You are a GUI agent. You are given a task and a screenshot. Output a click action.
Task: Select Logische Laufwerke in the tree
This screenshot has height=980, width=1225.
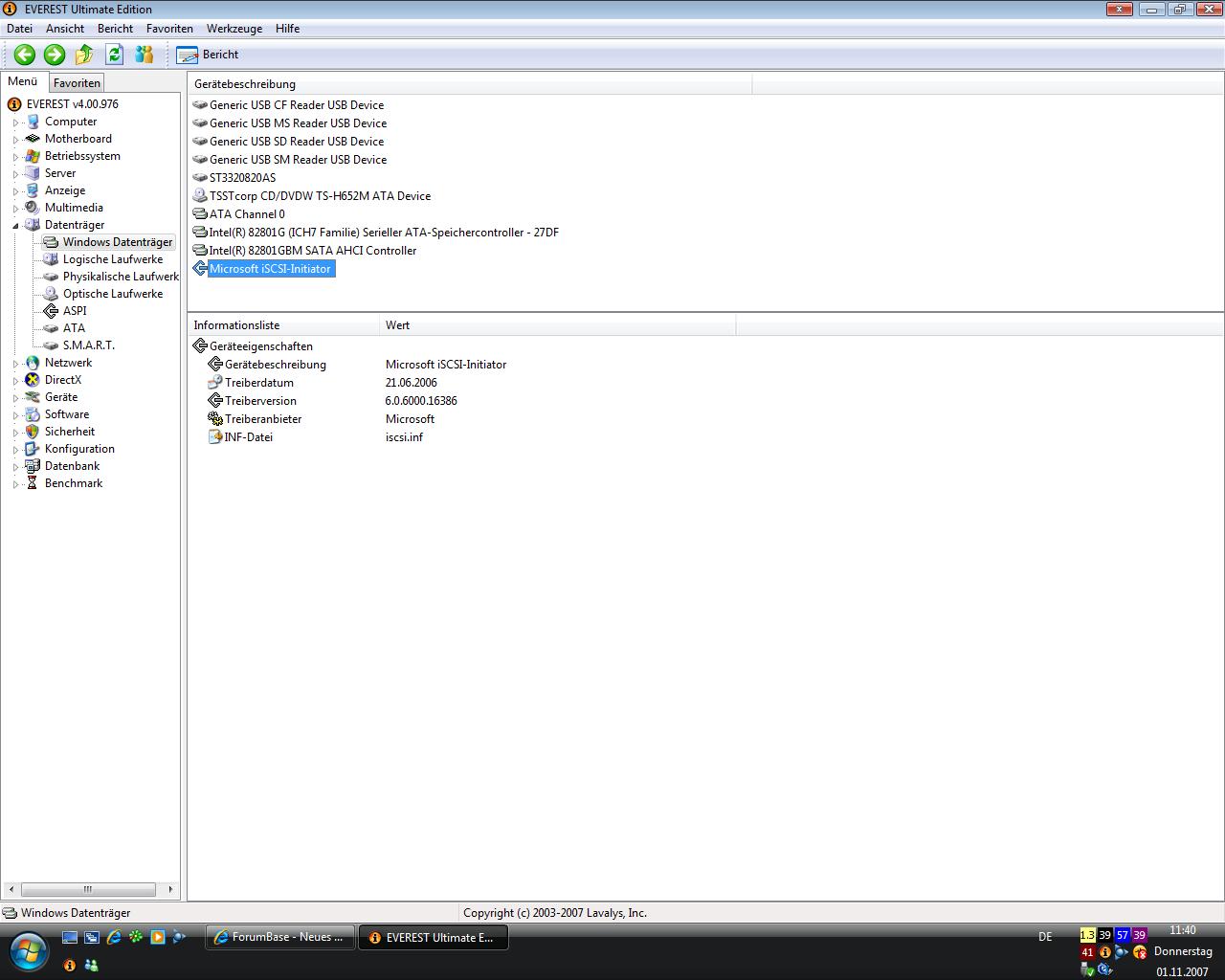pos(113,259)
